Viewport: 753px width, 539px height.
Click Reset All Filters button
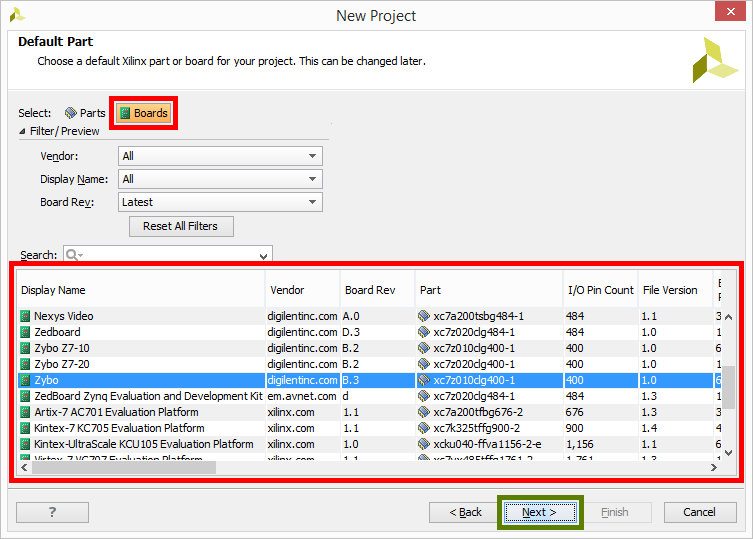[181, 226]
